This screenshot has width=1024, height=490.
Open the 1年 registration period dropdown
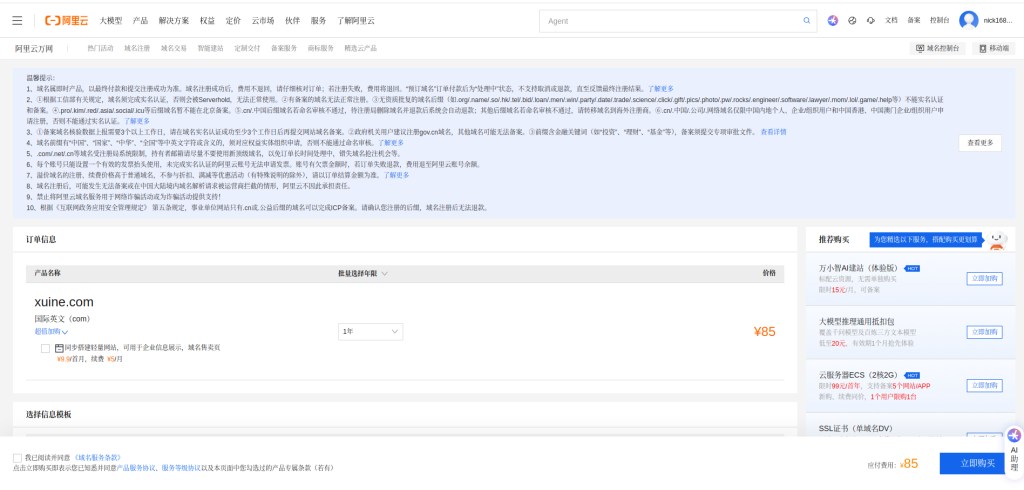pos(371,331)
